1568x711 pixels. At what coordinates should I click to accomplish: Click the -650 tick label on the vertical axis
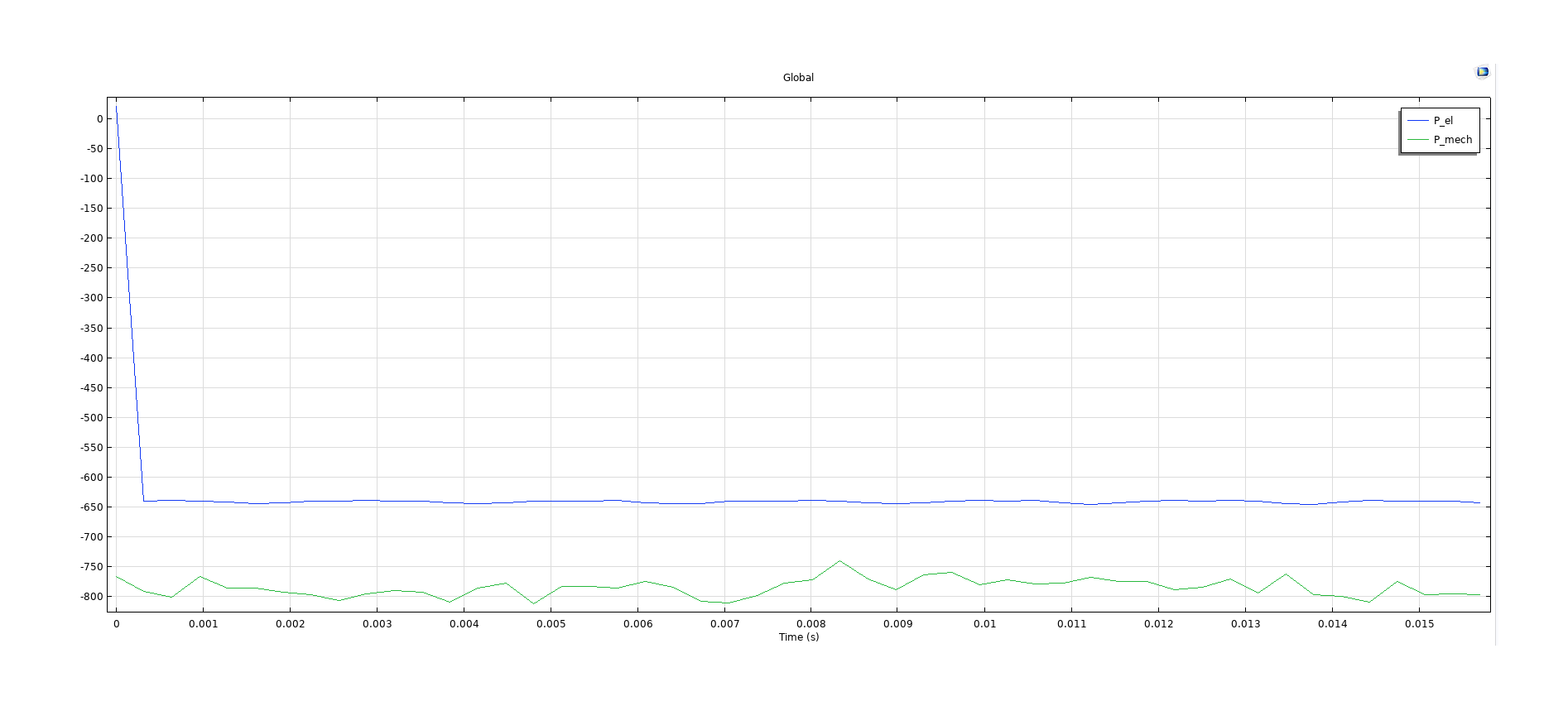pos(92,507)
